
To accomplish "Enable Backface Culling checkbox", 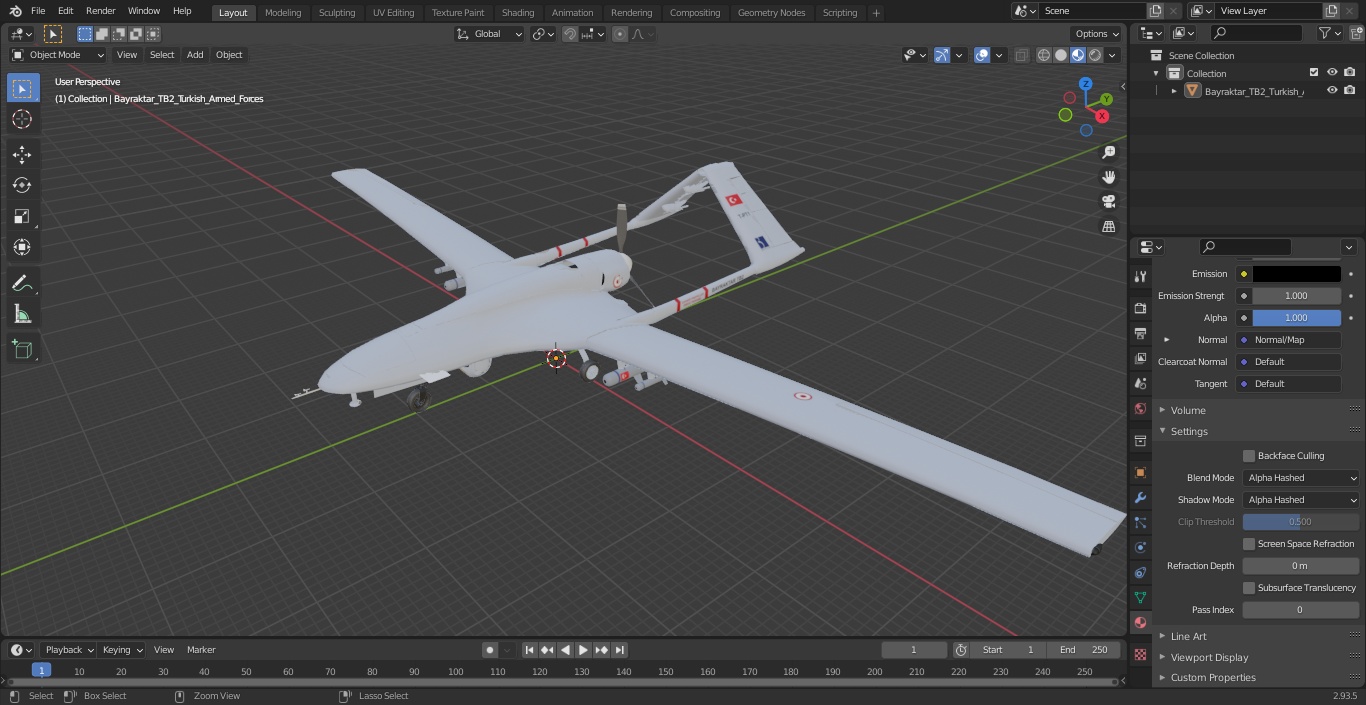I will [x=1249, y=456].
